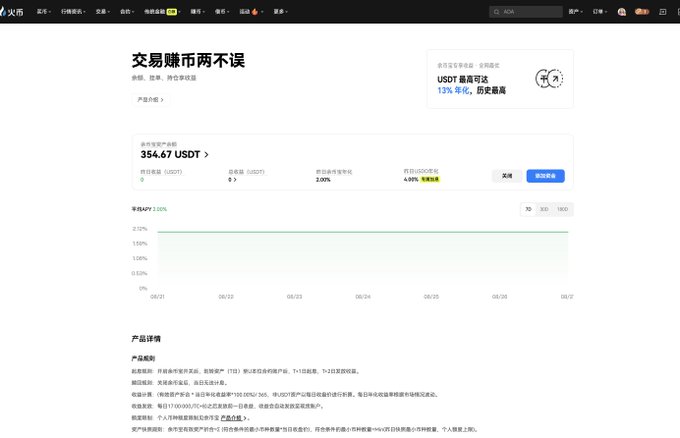Open the 行情资讯 navigation dropdown
The height and width of the screenshot is (438, 680).
73,12
